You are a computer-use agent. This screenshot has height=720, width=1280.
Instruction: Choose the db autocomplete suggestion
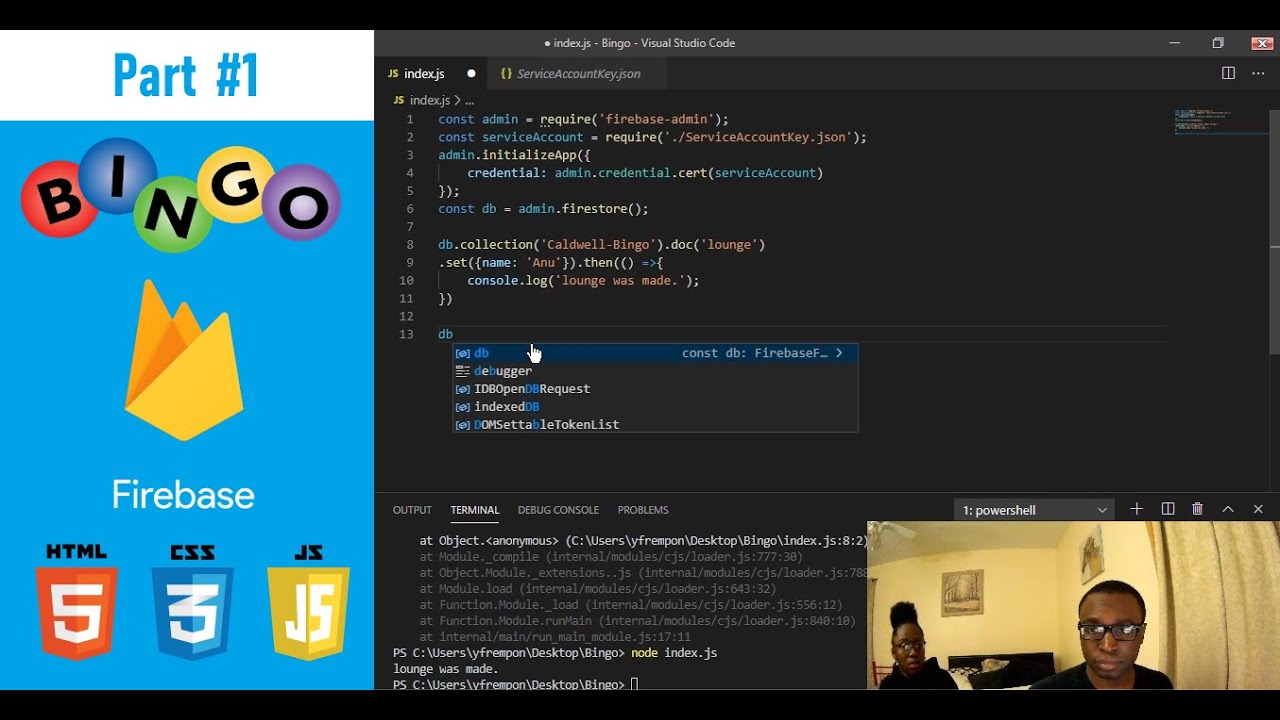[x=655, y=353]
